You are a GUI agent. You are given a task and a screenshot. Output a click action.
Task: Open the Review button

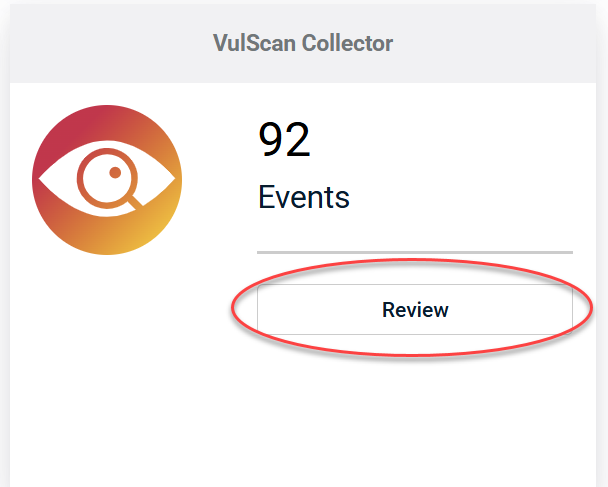(x=415, y=309)
